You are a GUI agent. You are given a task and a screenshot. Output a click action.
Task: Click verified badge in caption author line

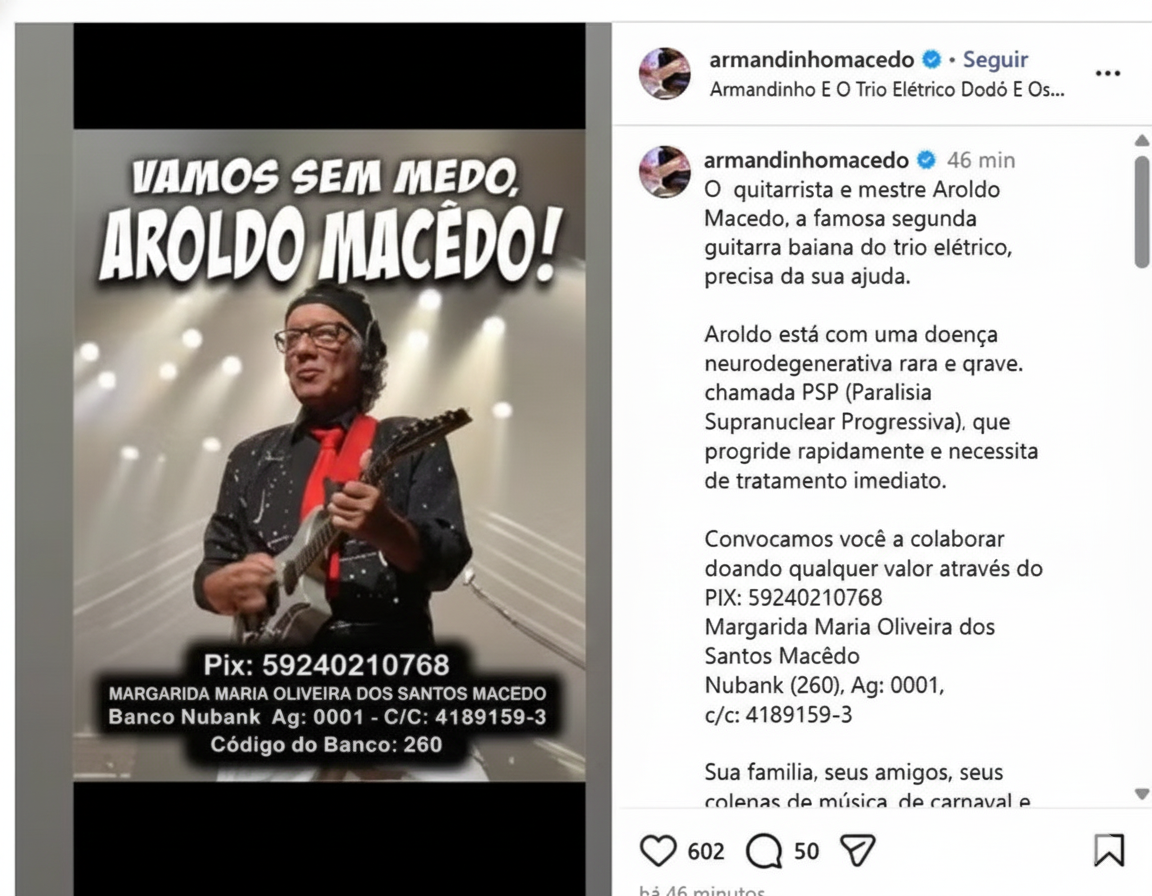[x=926, y=160]
